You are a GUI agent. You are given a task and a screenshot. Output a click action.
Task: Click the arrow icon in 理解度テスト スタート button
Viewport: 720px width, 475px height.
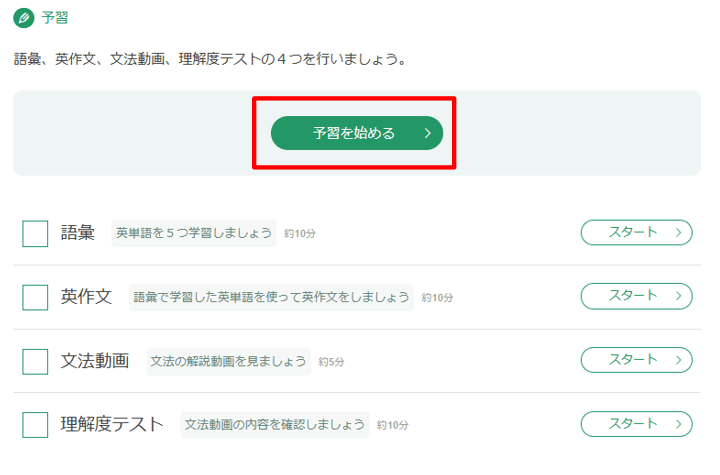678,424
